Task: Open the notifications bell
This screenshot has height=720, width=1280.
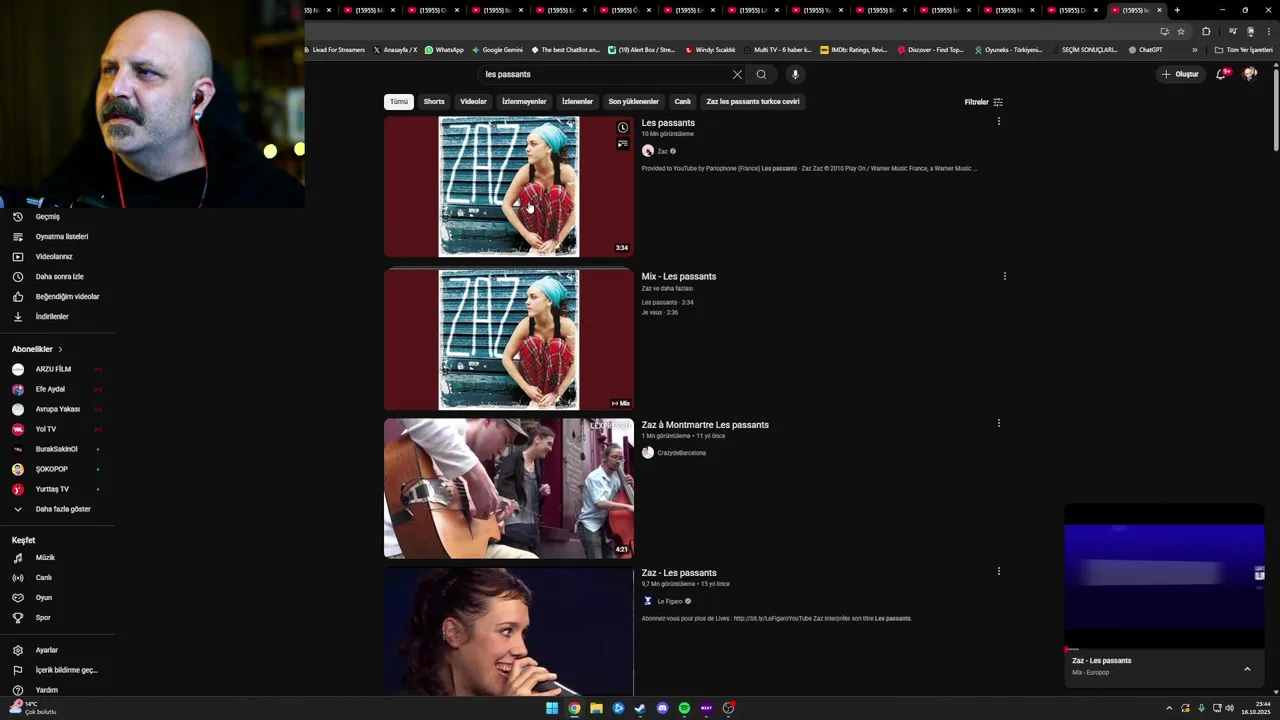Action: point(1222,74)
